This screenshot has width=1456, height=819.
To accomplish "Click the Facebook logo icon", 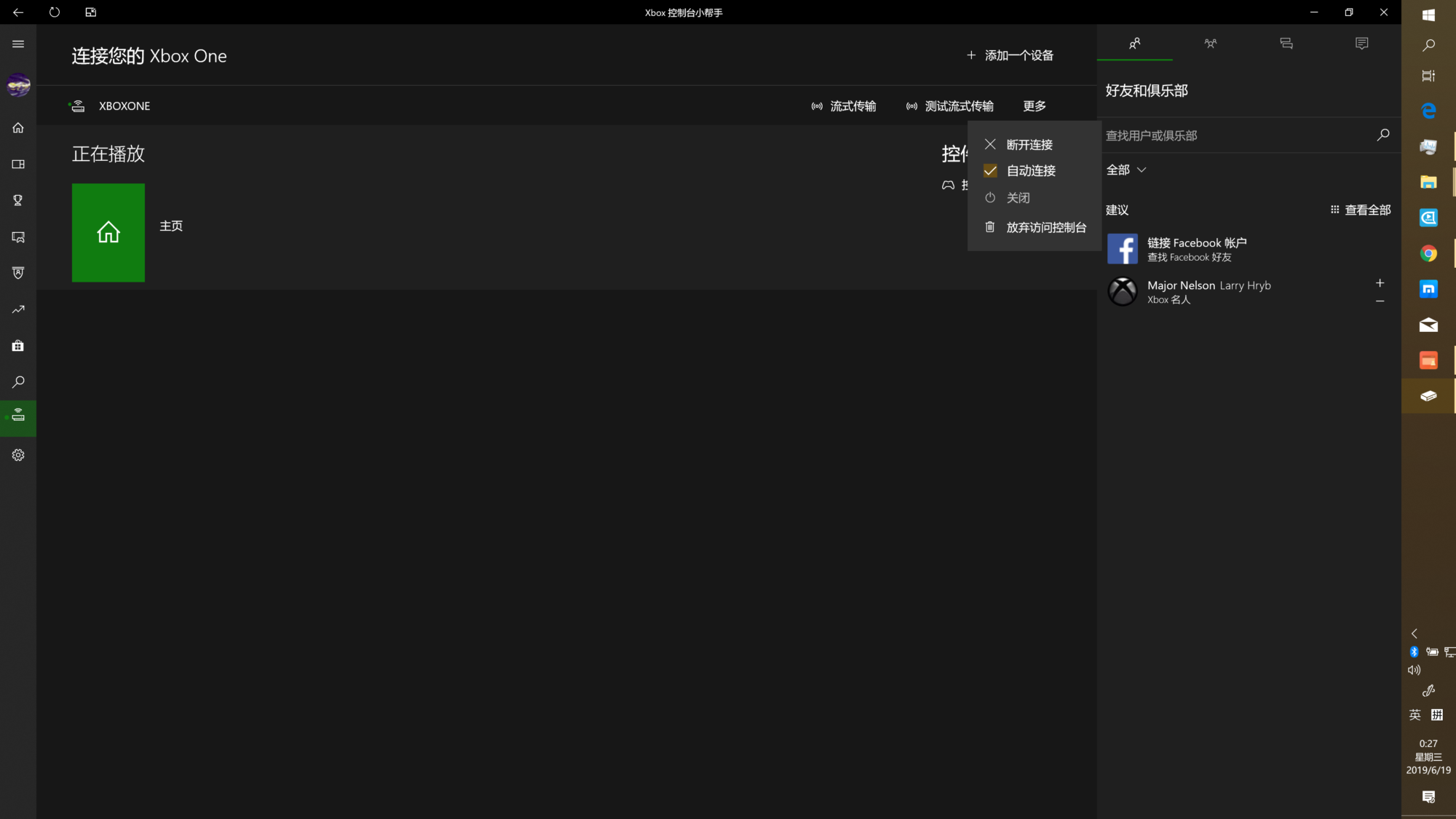I will coord(1123,249).
